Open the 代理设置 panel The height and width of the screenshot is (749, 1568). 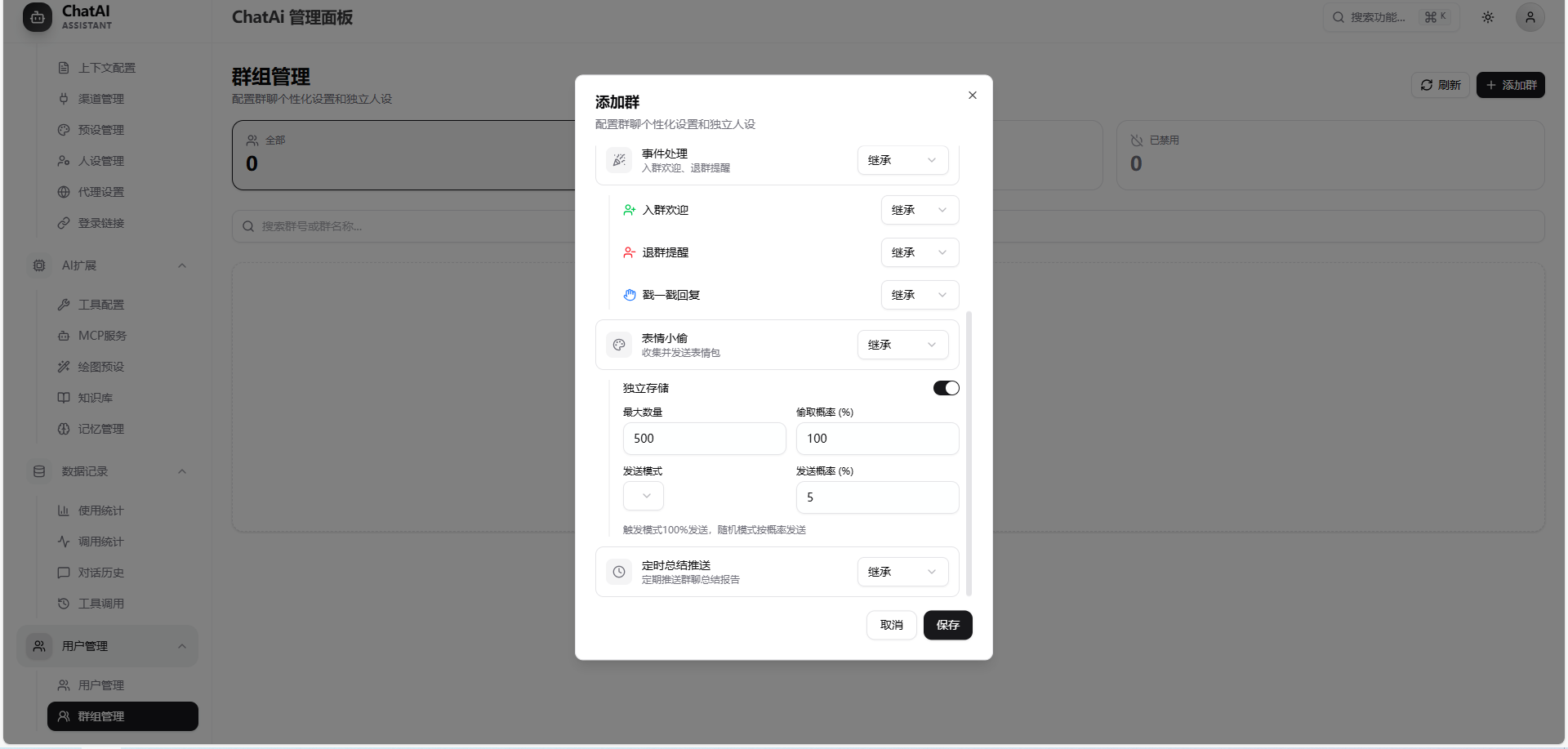(100, 191)
